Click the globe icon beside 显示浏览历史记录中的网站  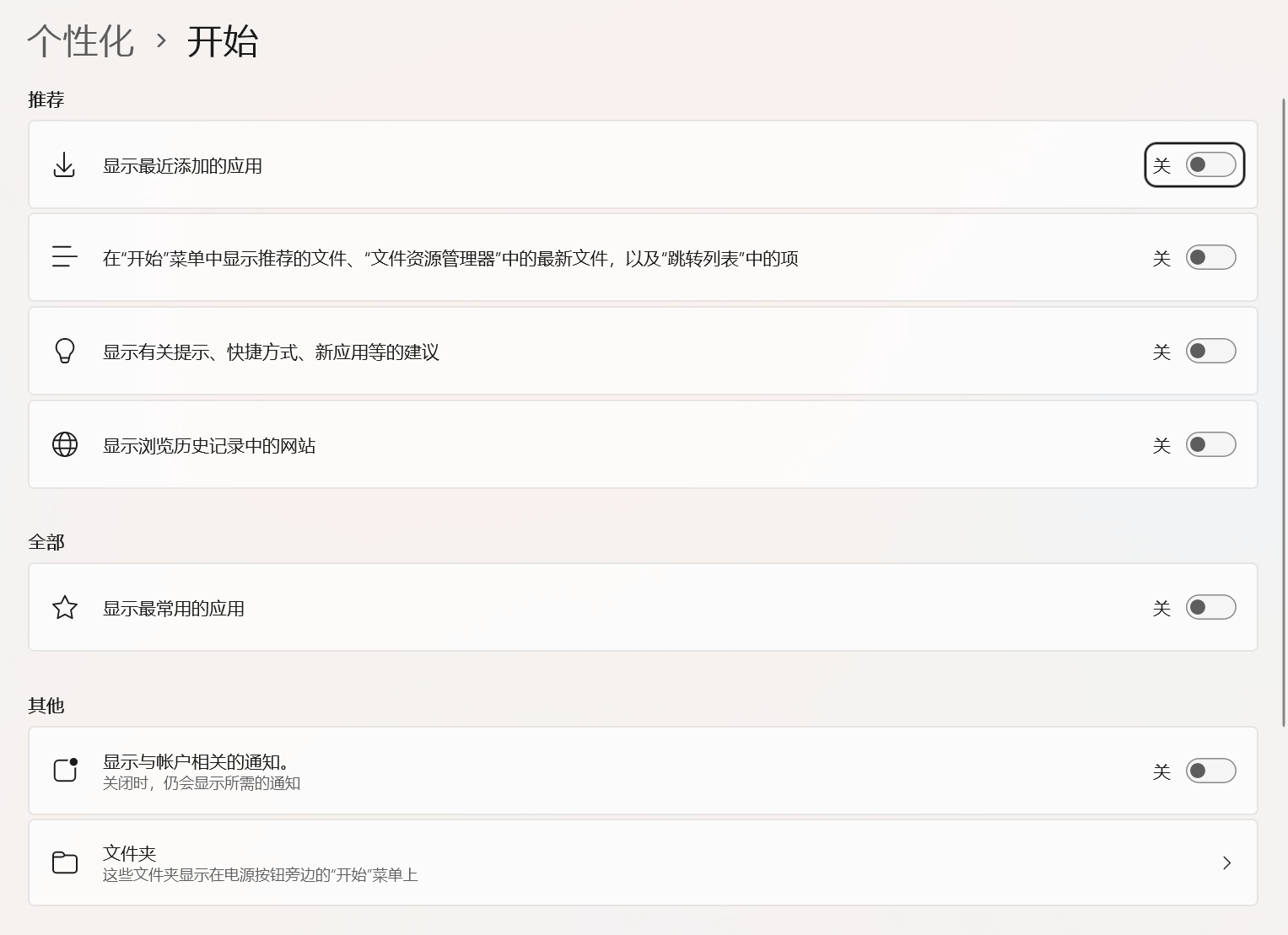coord(65,444)
